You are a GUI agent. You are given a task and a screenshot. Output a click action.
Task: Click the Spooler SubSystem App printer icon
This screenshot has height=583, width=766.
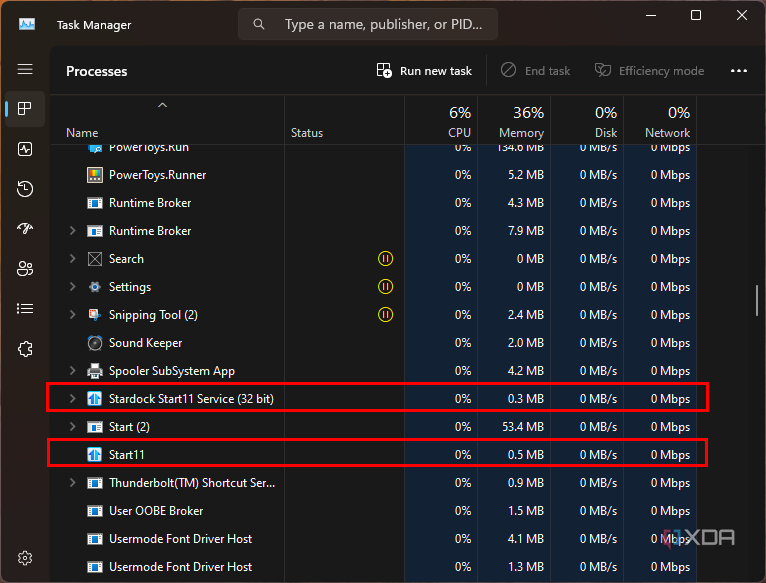tap(95, 371)
